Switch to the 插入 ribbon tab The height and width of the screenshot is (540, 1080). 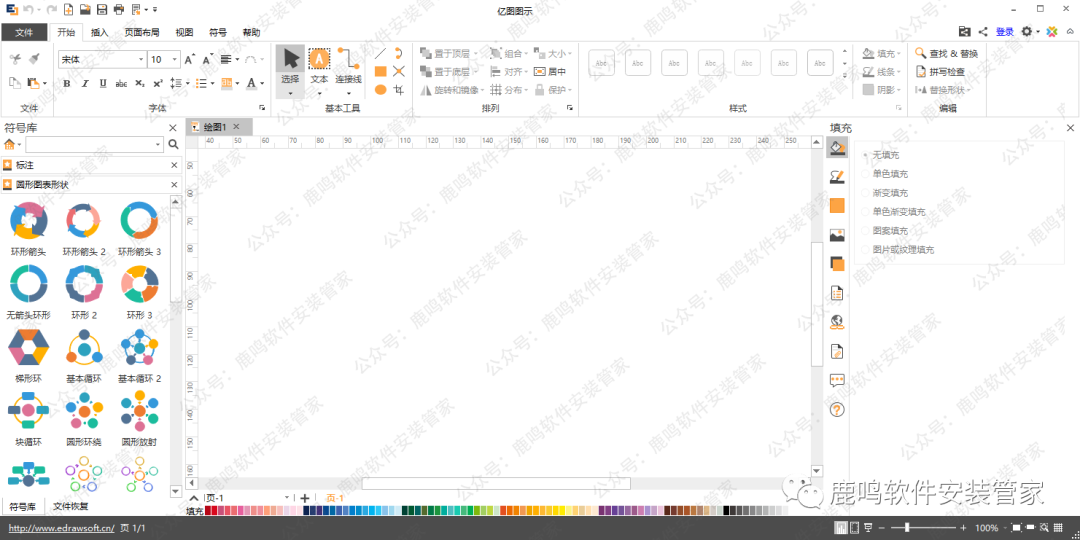[x=100, y=32]
